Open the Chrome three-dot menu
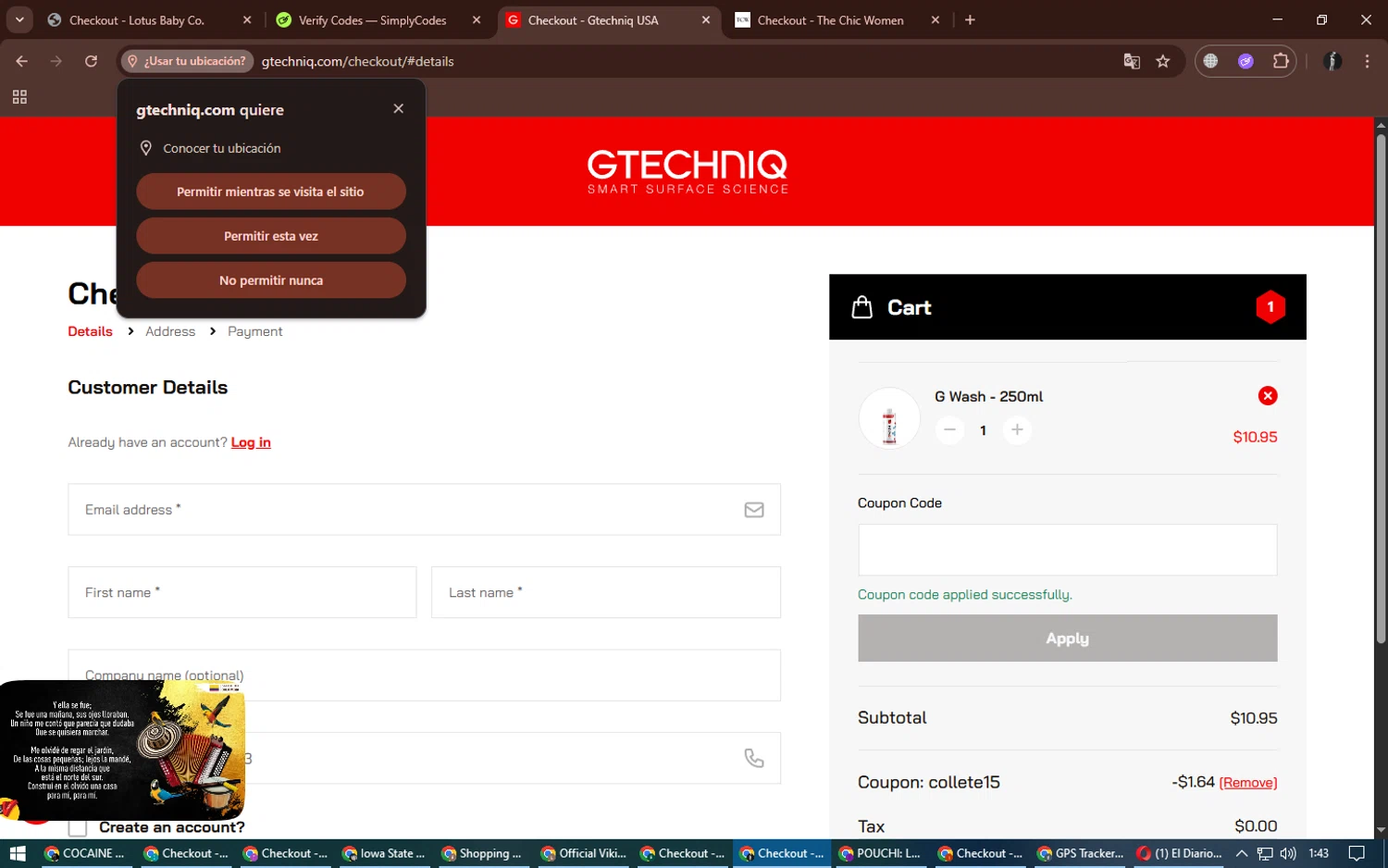 click(x=1367, y=61)
